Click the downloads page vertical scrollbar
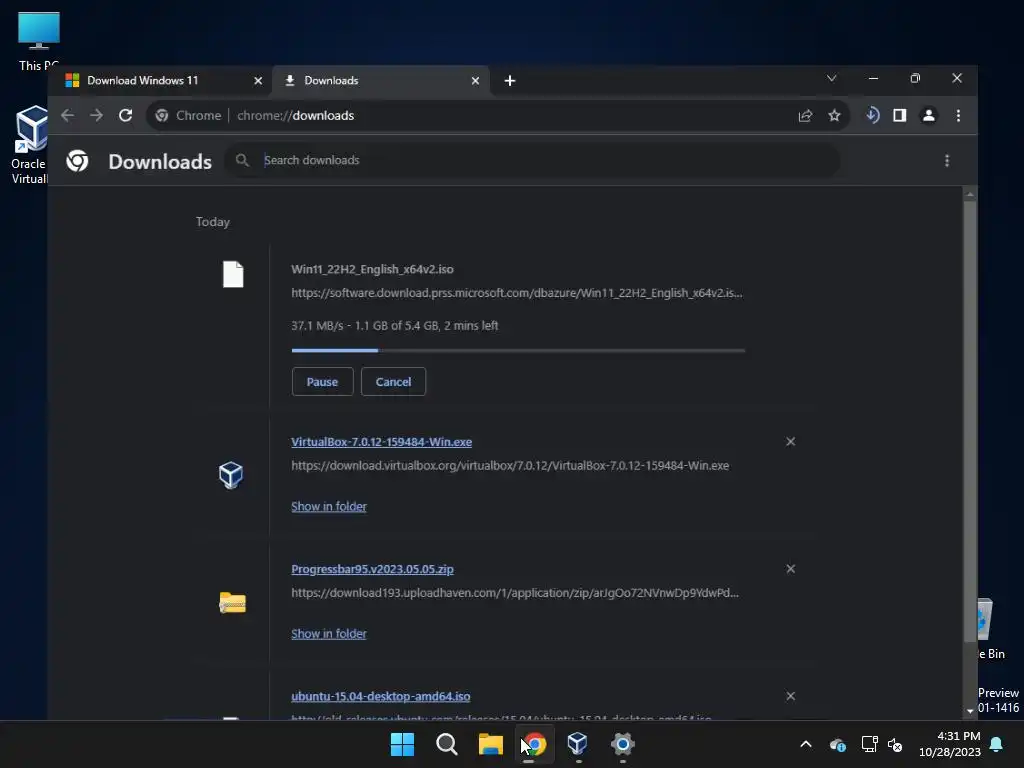This screenshot has width=1024, height=768. click(970, 421)
